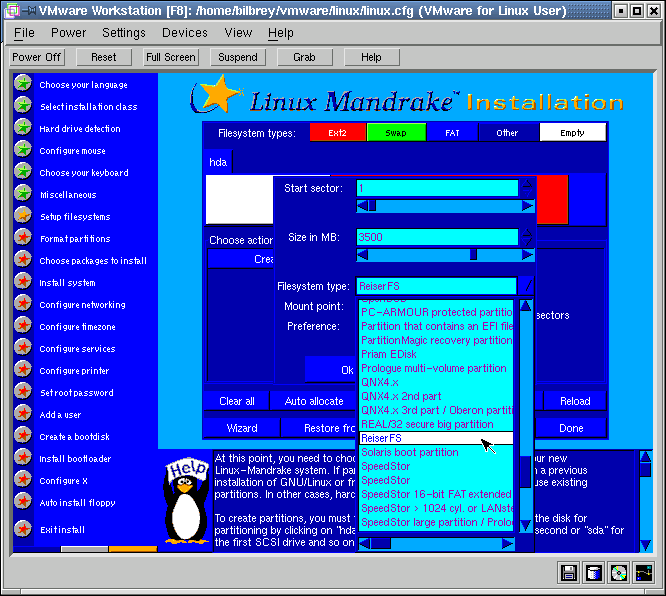This screenshot has width=666, height=596.
Task: Open the Settings menu
Action: [x=124, y=33]
